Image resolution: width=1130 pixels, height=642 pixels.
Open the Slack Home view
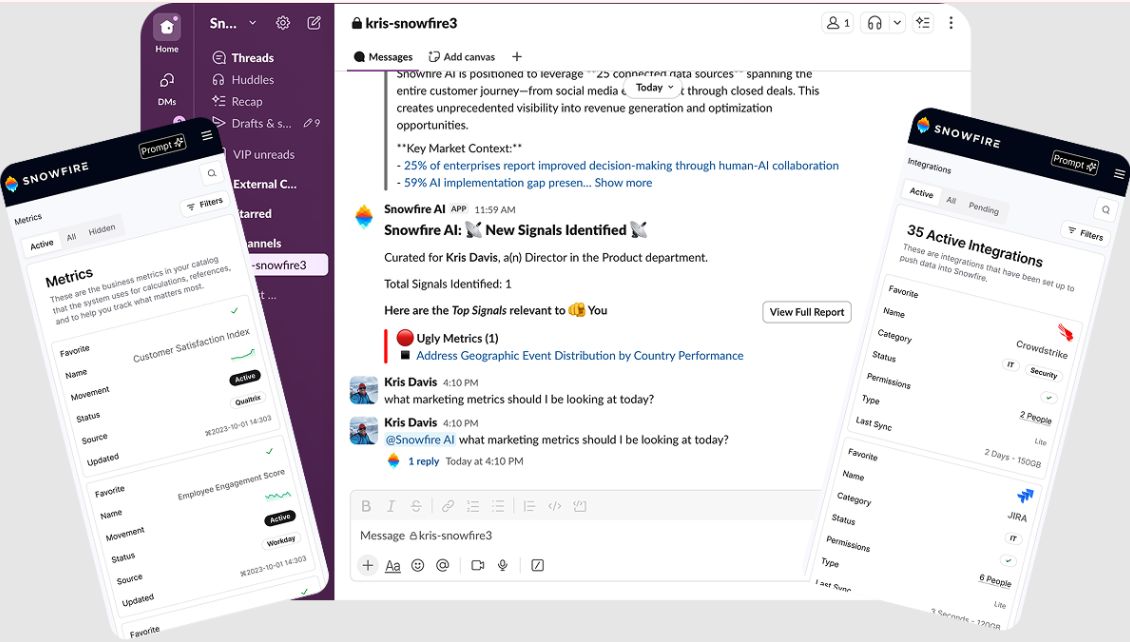pyautogui.click(x=166, y=34)
